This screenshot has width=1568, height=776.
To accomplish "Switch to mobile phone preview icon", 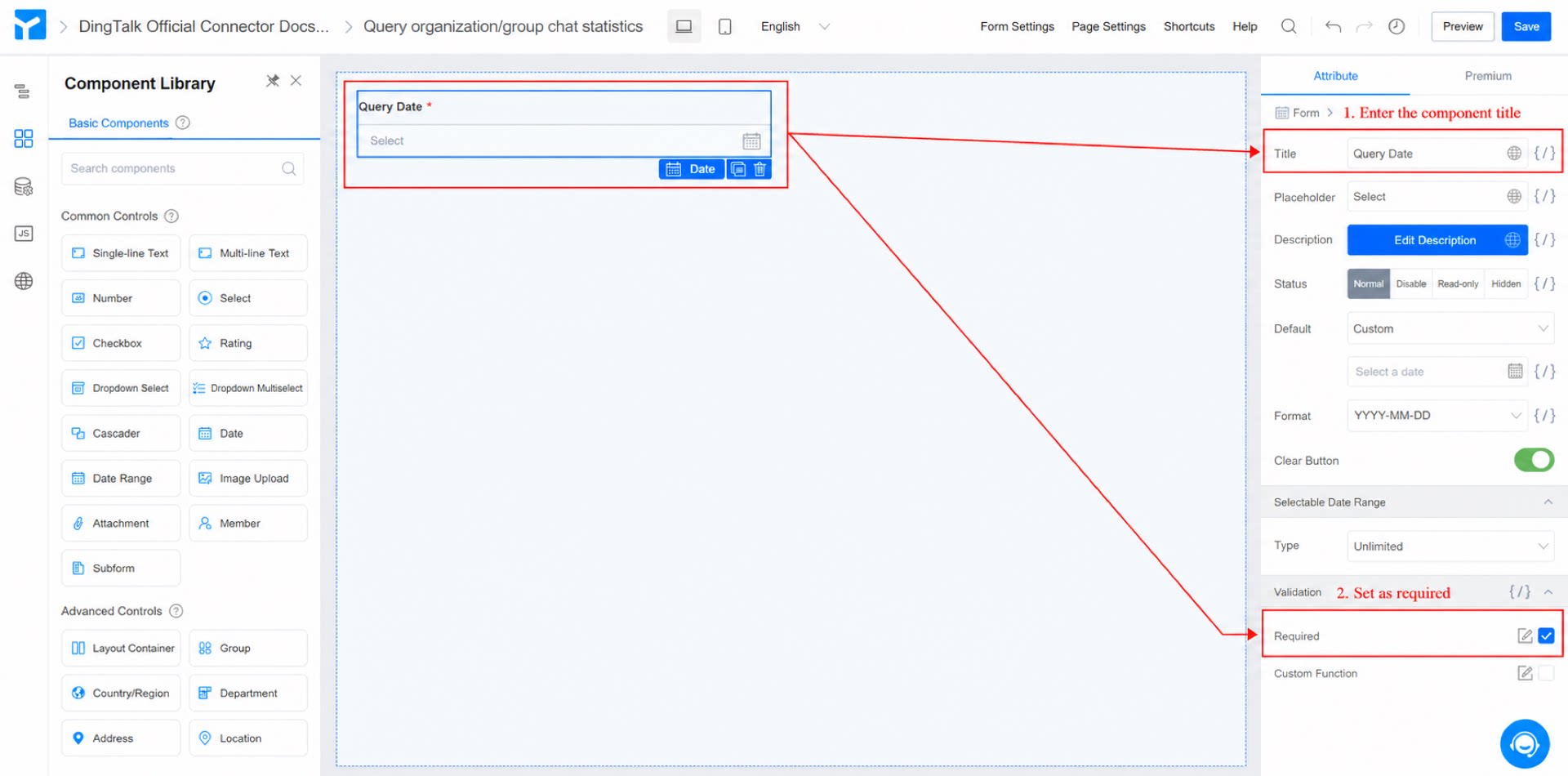I will tap(724, 27).
